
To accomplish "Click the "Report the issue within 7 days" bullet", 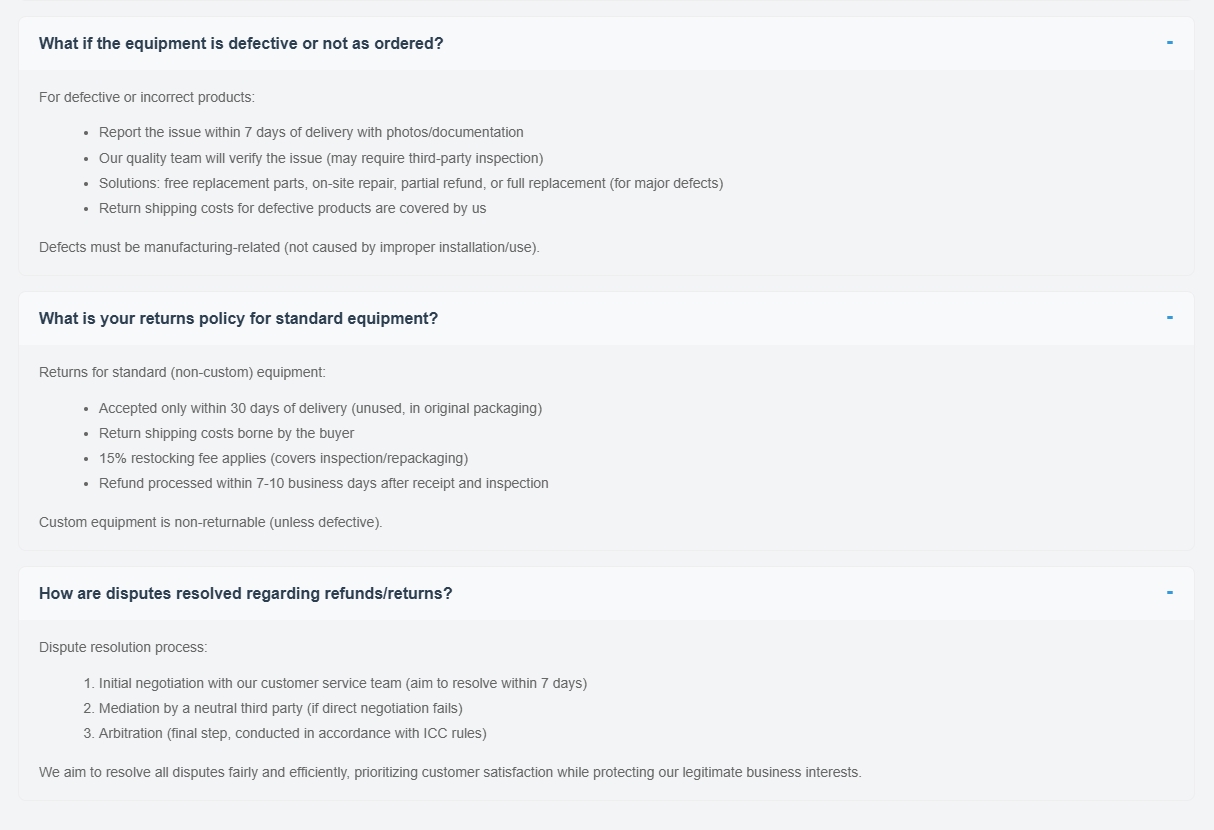I will (x=311, y=132).
